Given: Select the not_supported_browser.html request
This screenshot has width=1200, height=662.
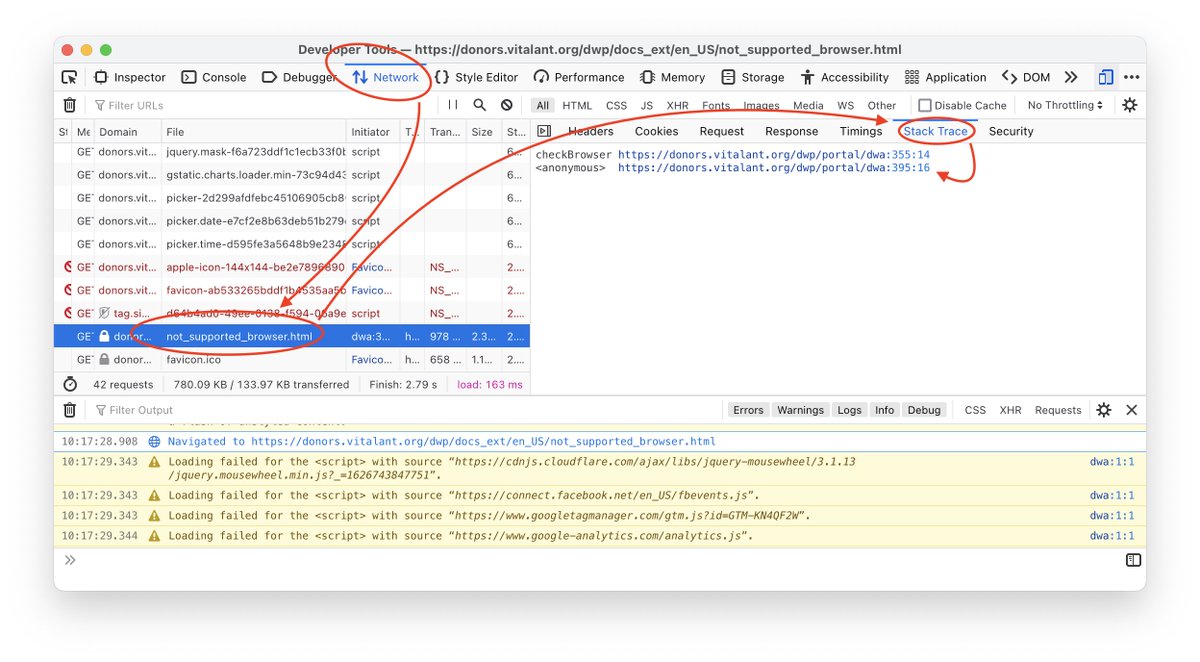Looking at the screenshot, I should click(292, 336).
